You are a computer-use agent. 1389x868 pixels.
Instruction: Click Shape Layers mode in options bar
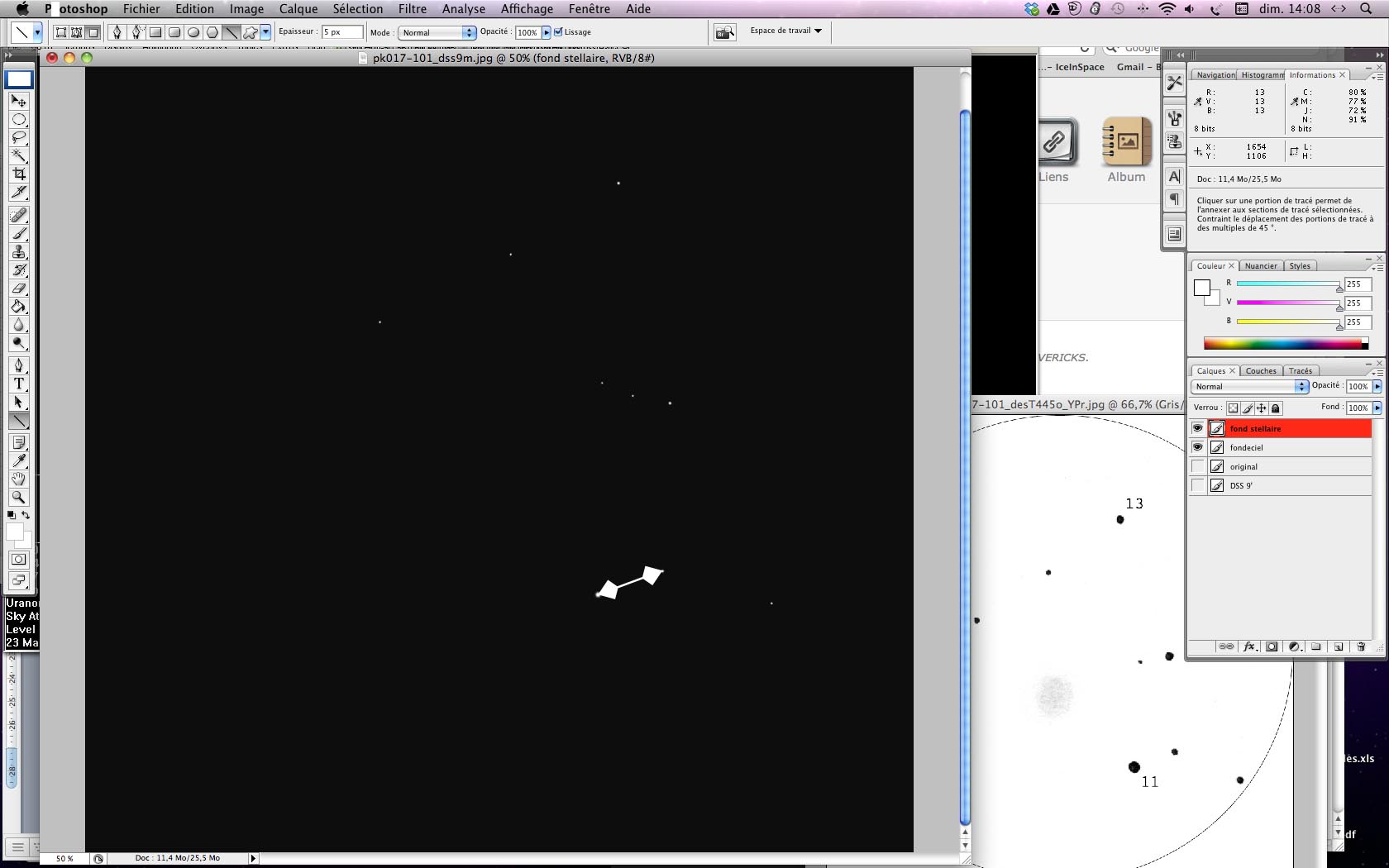tap(60, 32)
